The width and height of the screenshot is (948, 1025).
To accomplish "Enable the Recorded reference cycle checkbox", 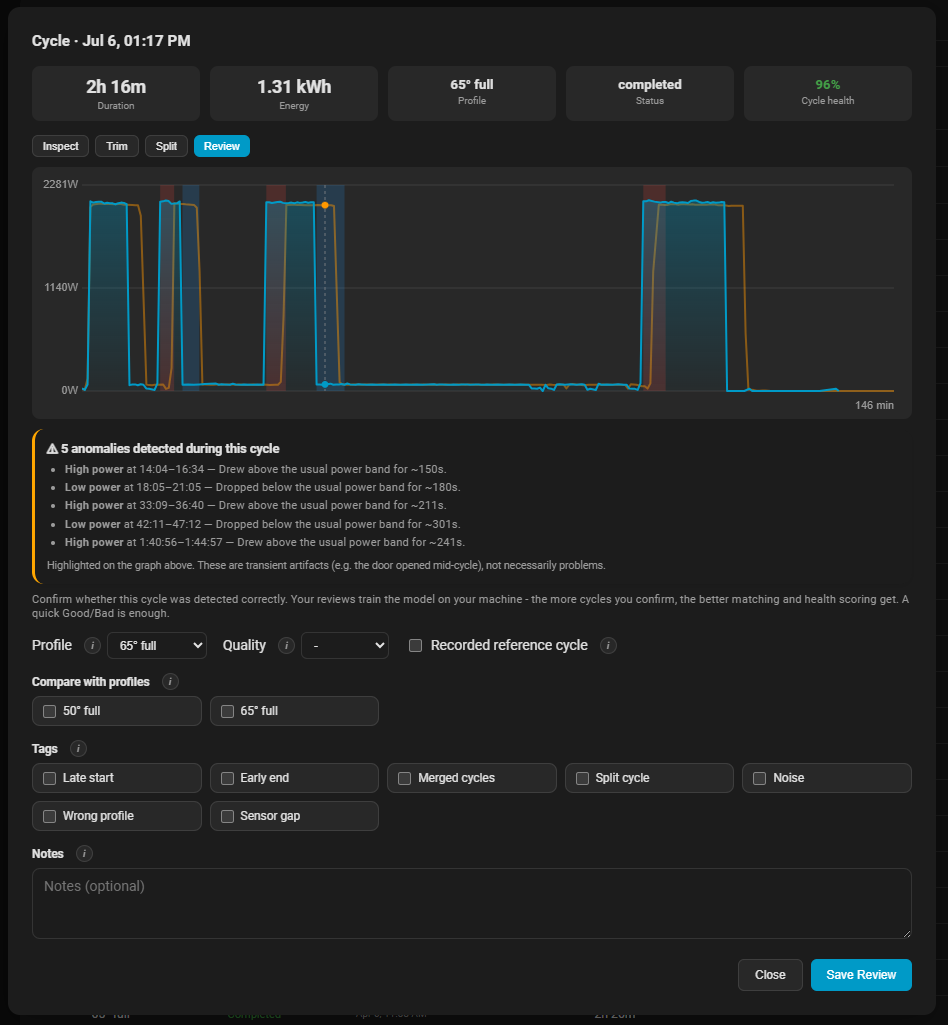I will click(415, 646).
